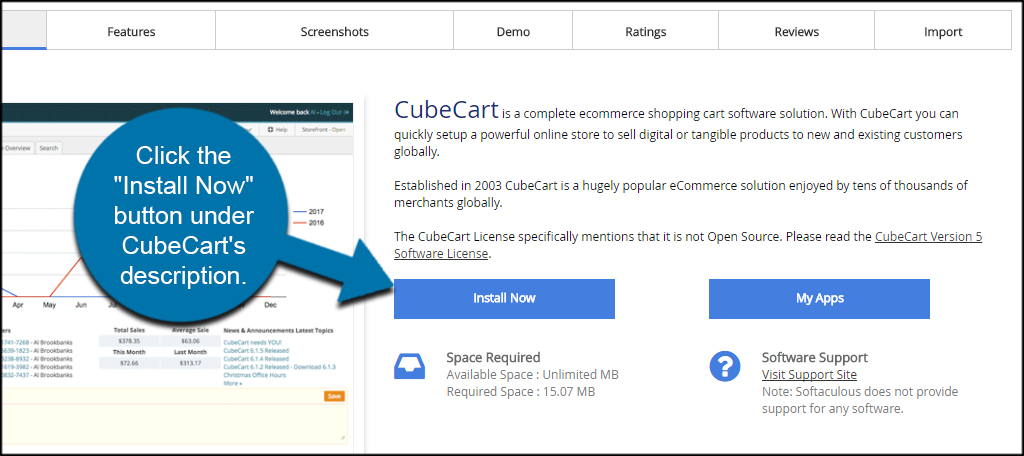Screen dimensions: 1024x456
Task: Open 'Christmas Office Hours' topic
Action: click(x=253, y=375)
